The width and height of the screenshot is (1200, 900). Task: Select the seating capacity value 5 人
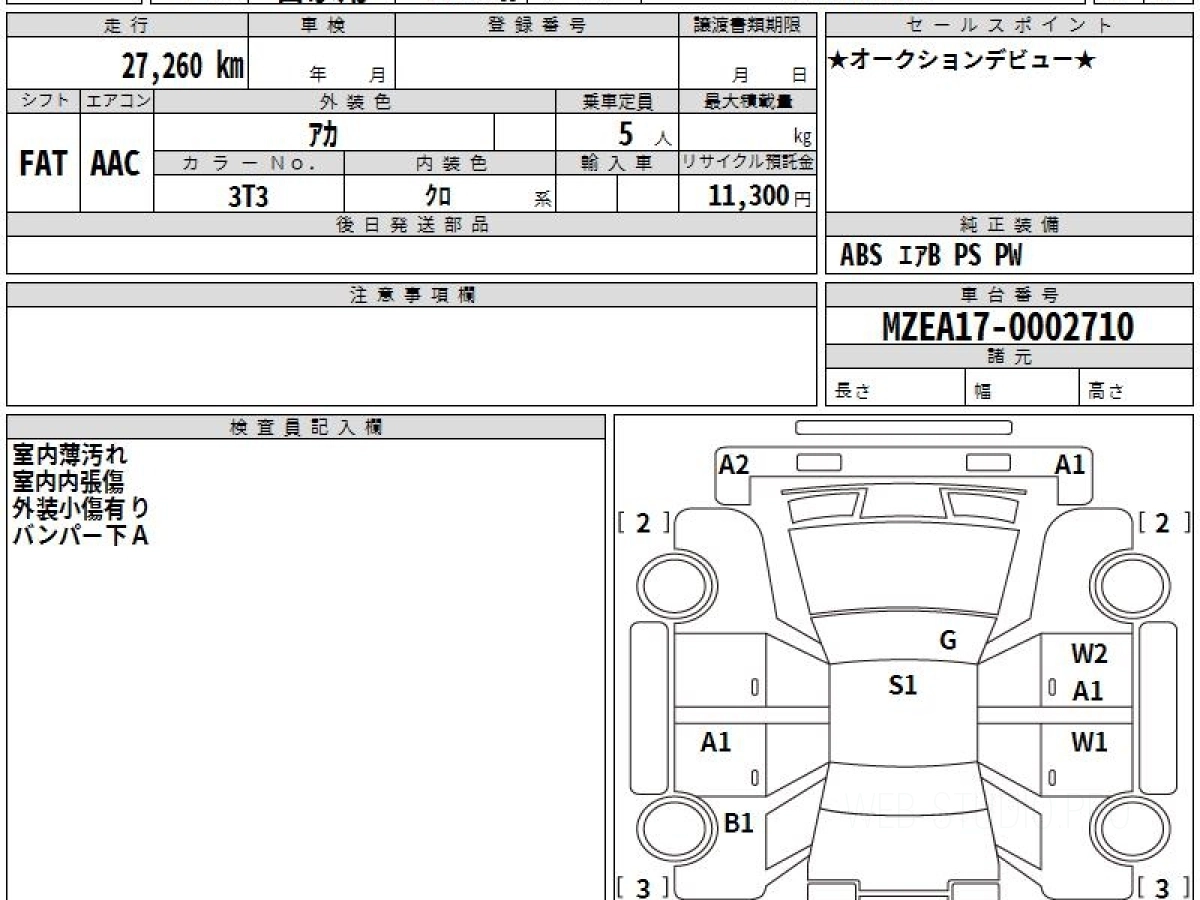click(x=644, y=133)
